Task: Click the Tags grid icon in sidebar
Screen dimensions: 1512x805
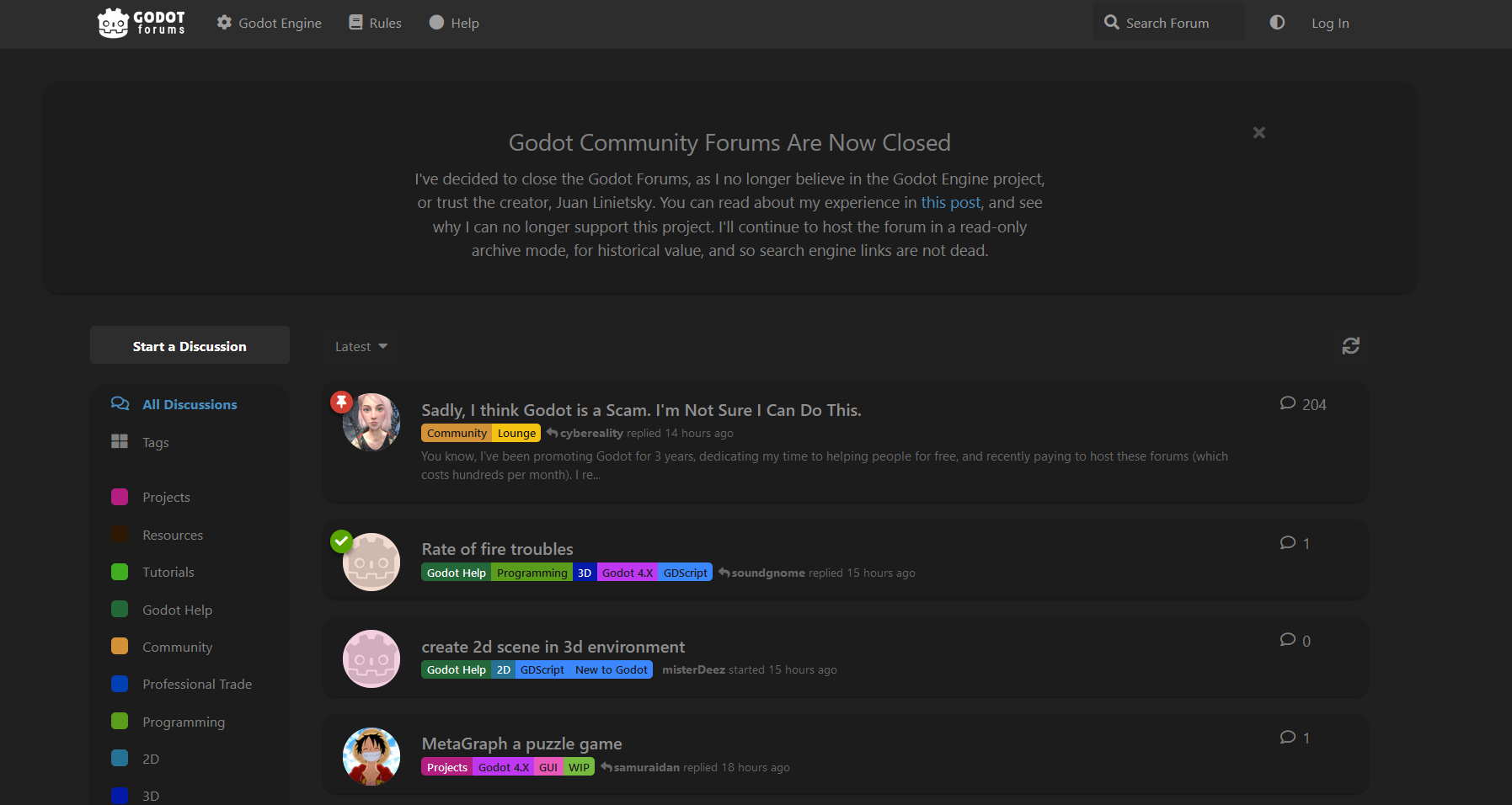Action: click(120, 442)
